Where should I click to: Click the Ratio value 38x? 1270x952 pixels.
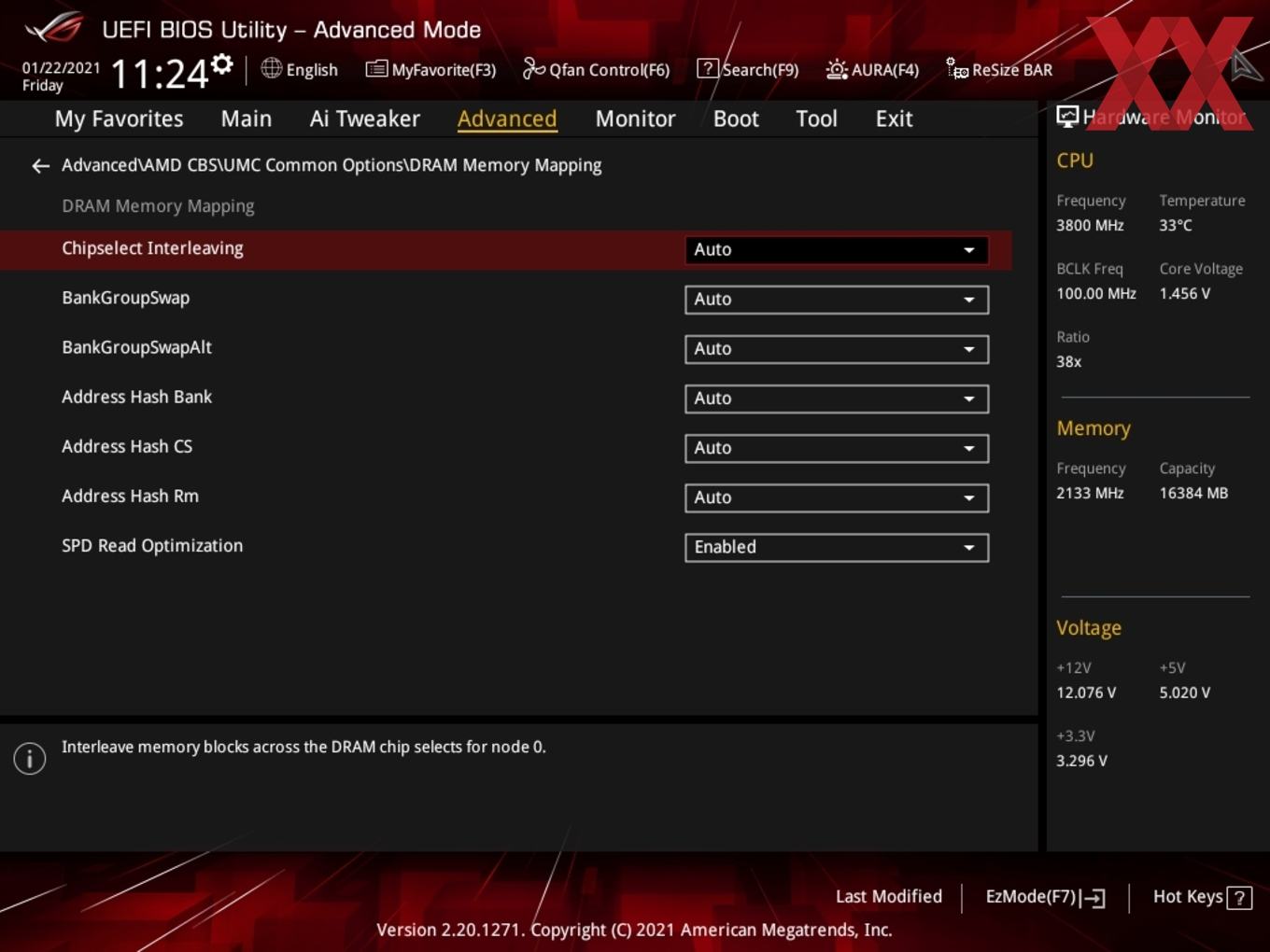(1069, 361)
